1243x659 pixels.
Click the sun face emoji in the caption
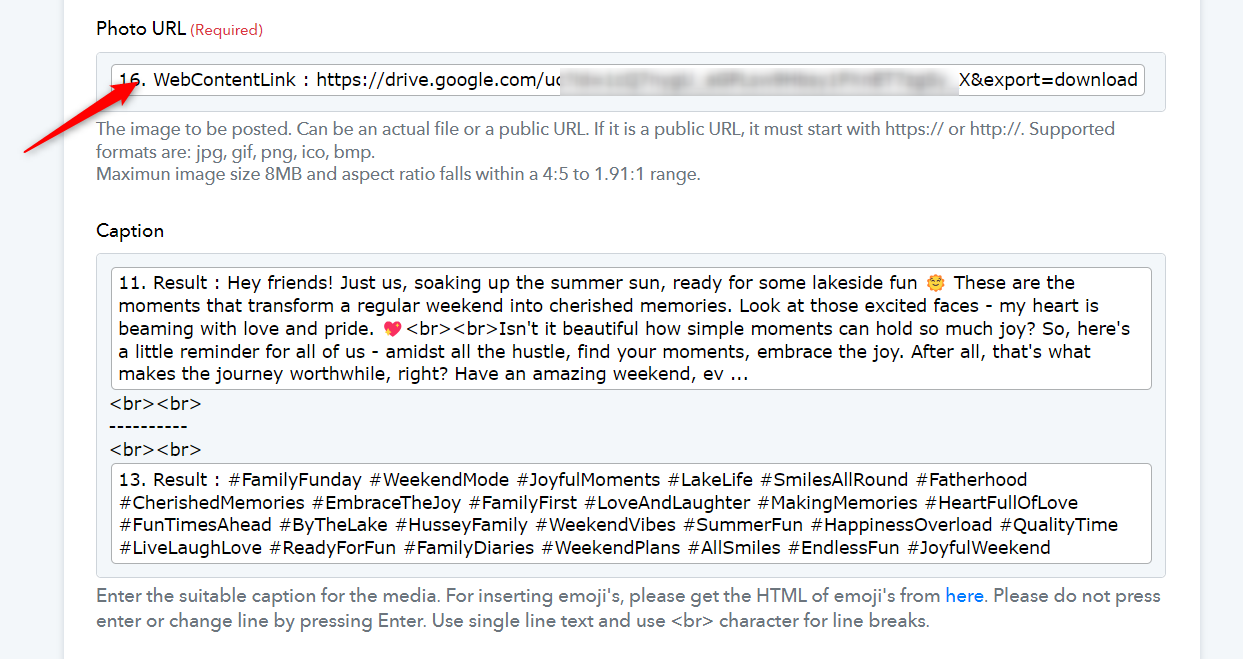[935, 283]
